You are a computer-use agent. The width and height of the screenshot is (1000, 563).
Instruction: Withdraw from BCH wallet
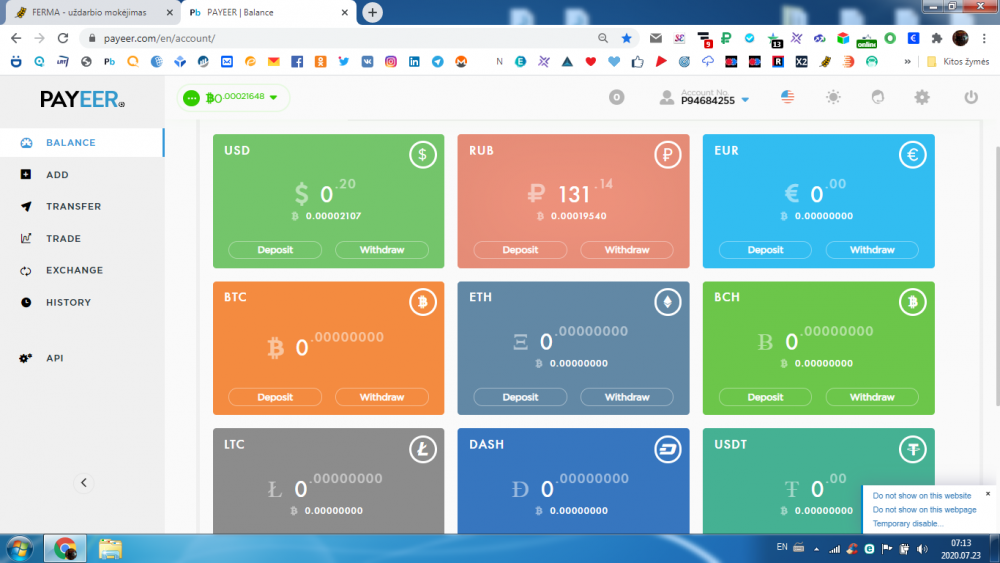point(872,397)
